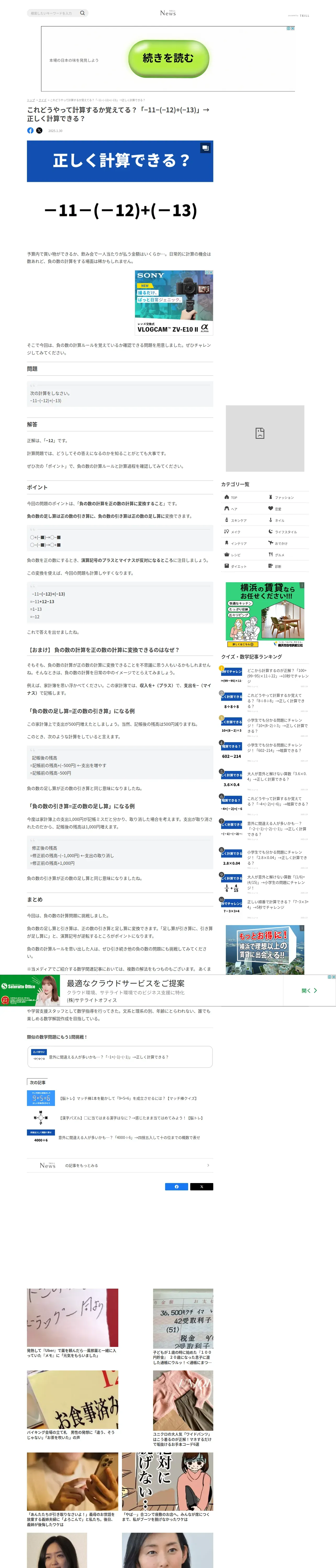Open image gallery icon on blue banner
This screenshot has width=336, height=1568.
205,148
